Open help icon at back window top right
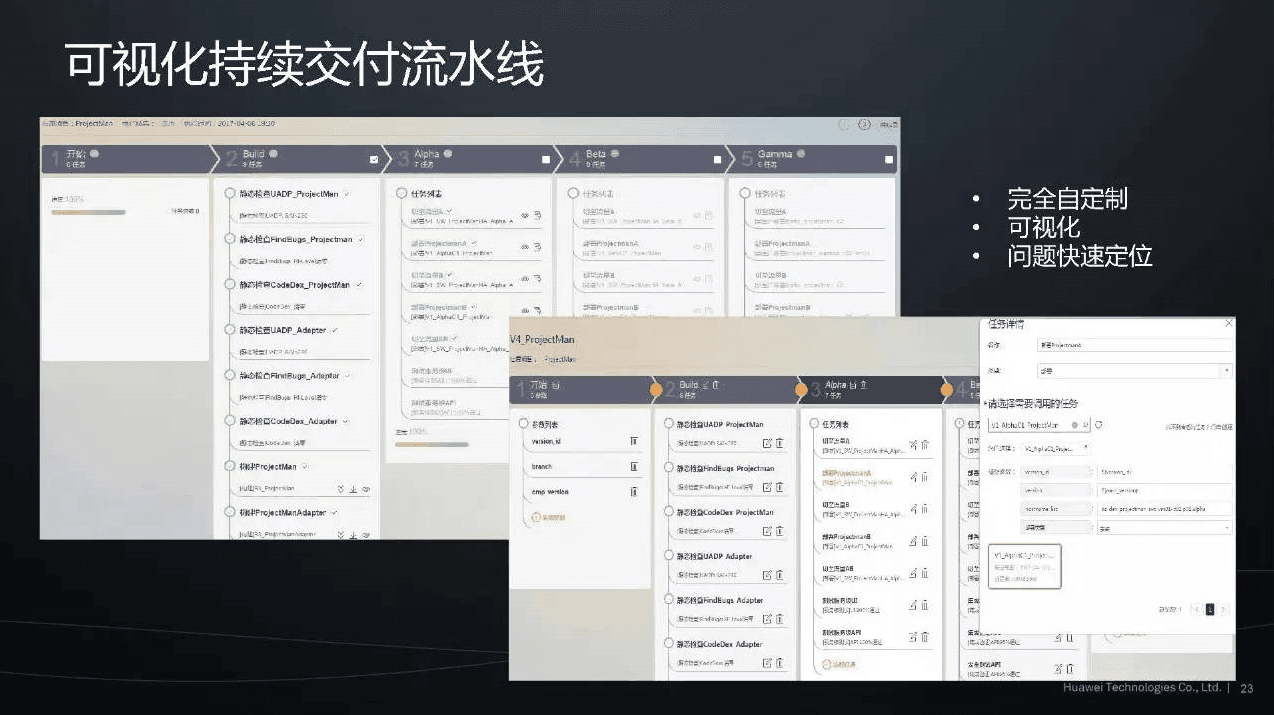The height and width of the screenshot is (715, 1274). (865, 124)
